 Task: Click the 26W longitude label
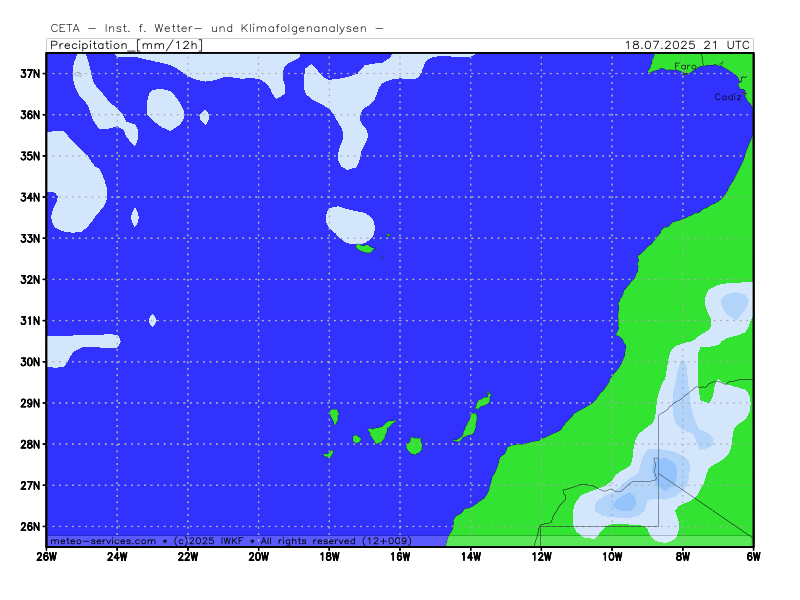pyautogui.click(x=46, y=557)
